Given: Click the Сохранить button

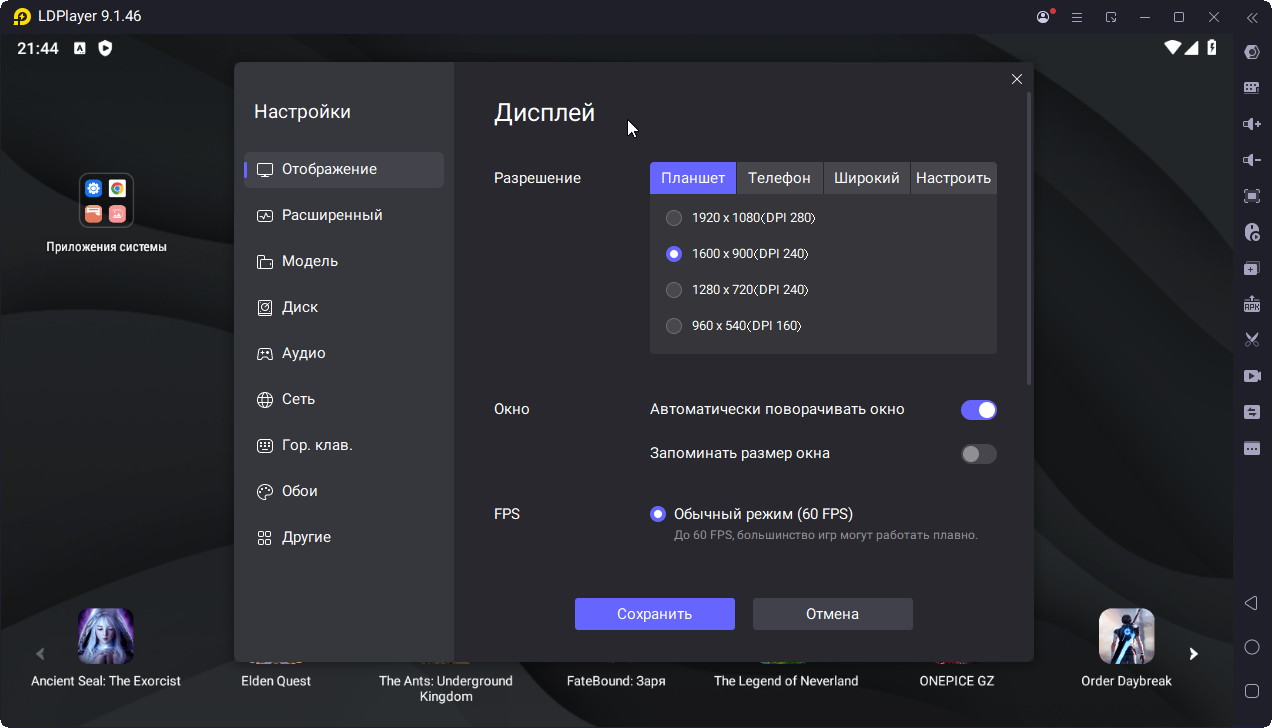Looking at the screenshot, I should coord(655,614).
